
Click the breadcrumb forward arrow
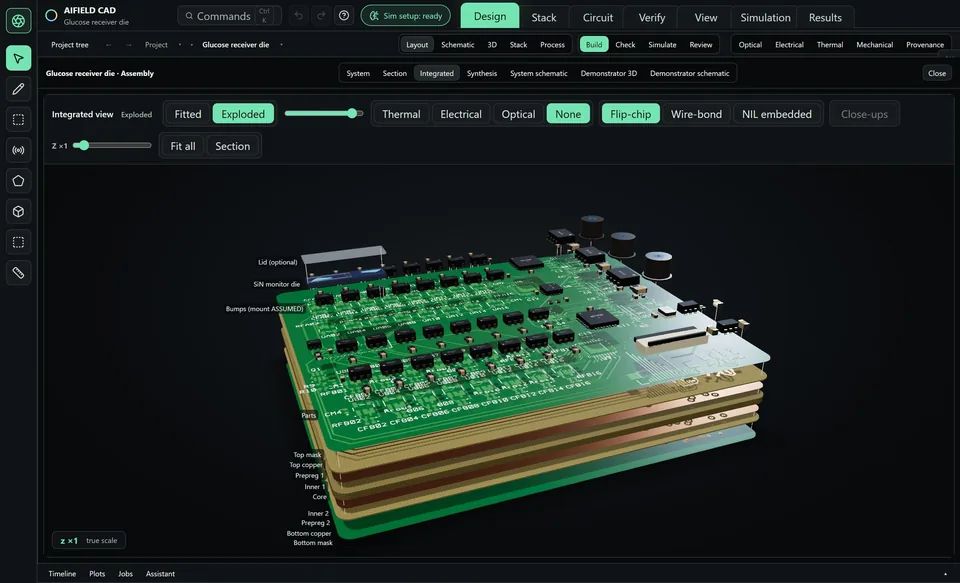click(128, 45)
